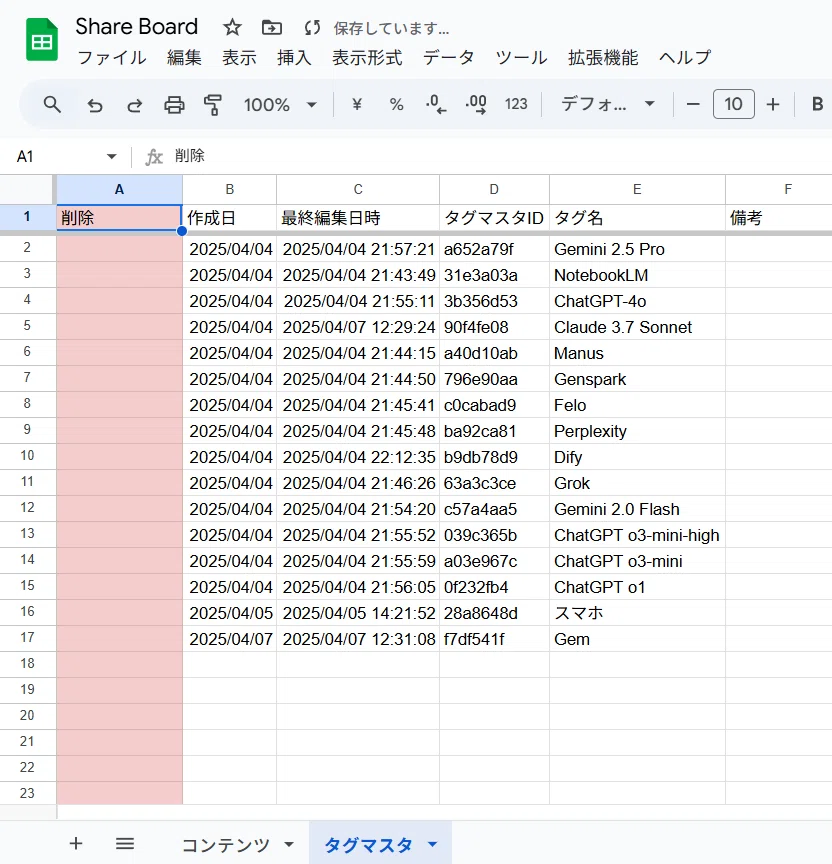Screen dimensions: 832x864
Task: Select the cell with ID f7df541f
Action: click(494, 639)
